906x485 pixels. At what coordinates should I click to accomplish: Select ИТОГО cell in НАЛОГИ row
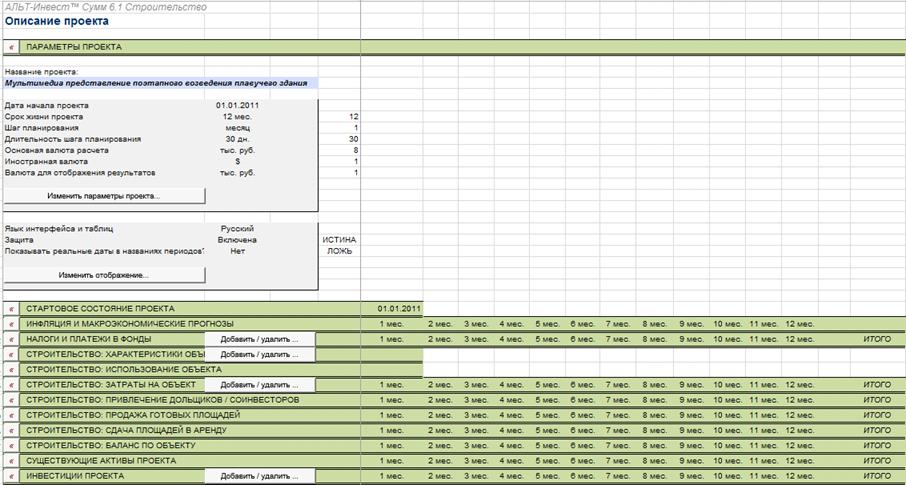[x=877, y=339]
